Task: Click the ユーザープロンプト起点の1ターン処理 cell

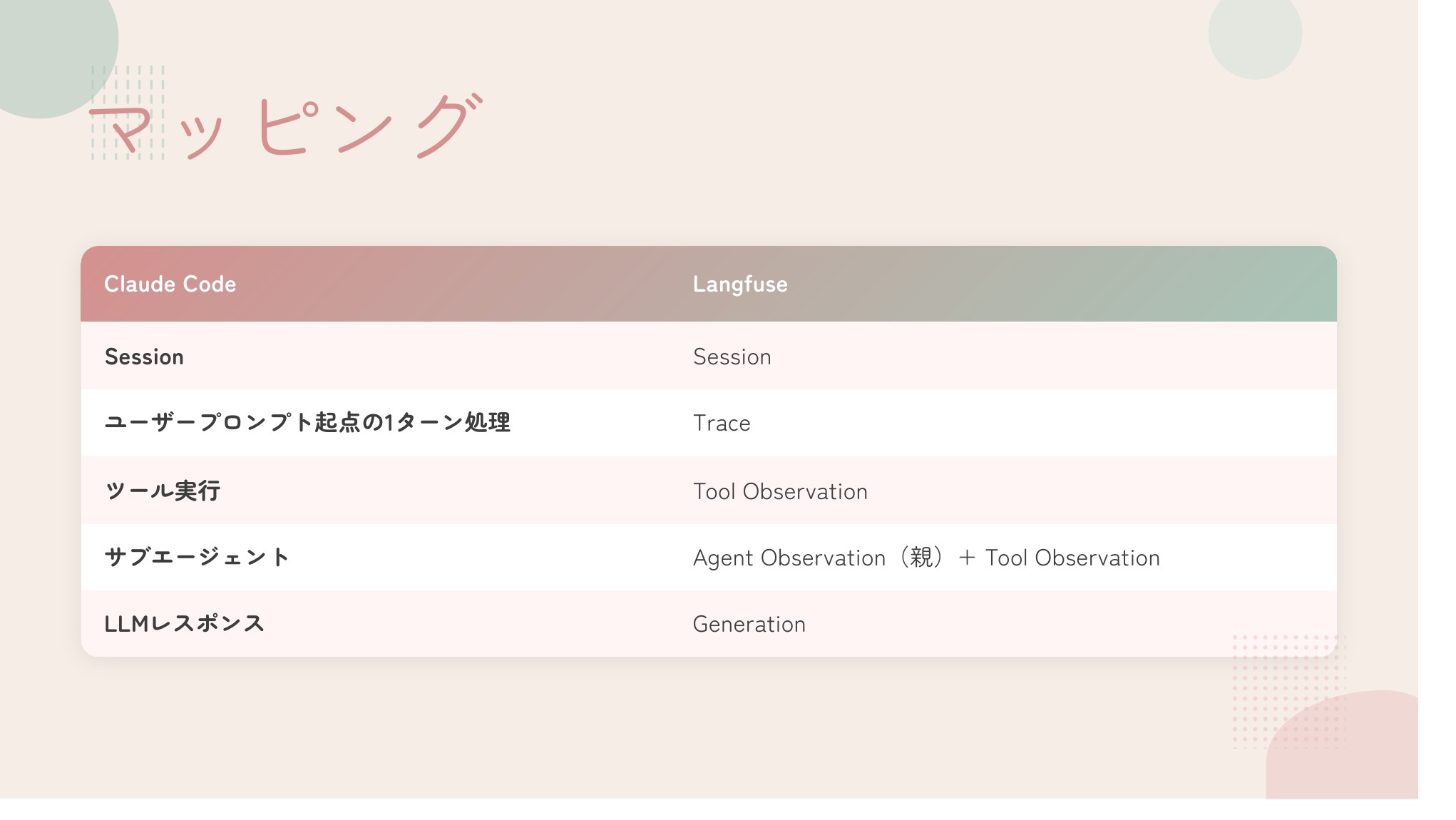Action: click(307, 422)
